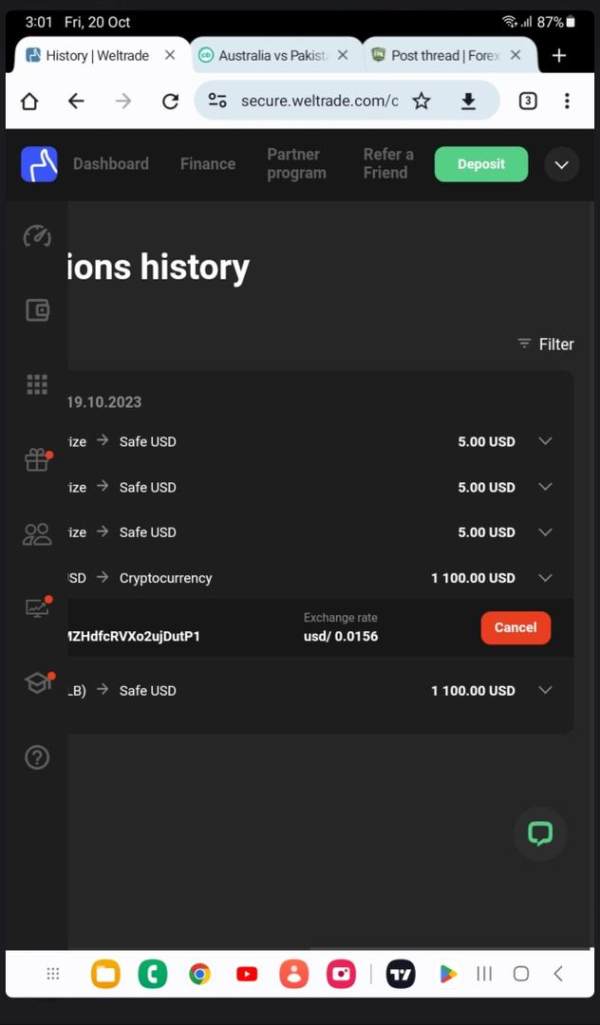Click the Weltrade logo icon
The image size is (600, 1025).
[39, 164]
